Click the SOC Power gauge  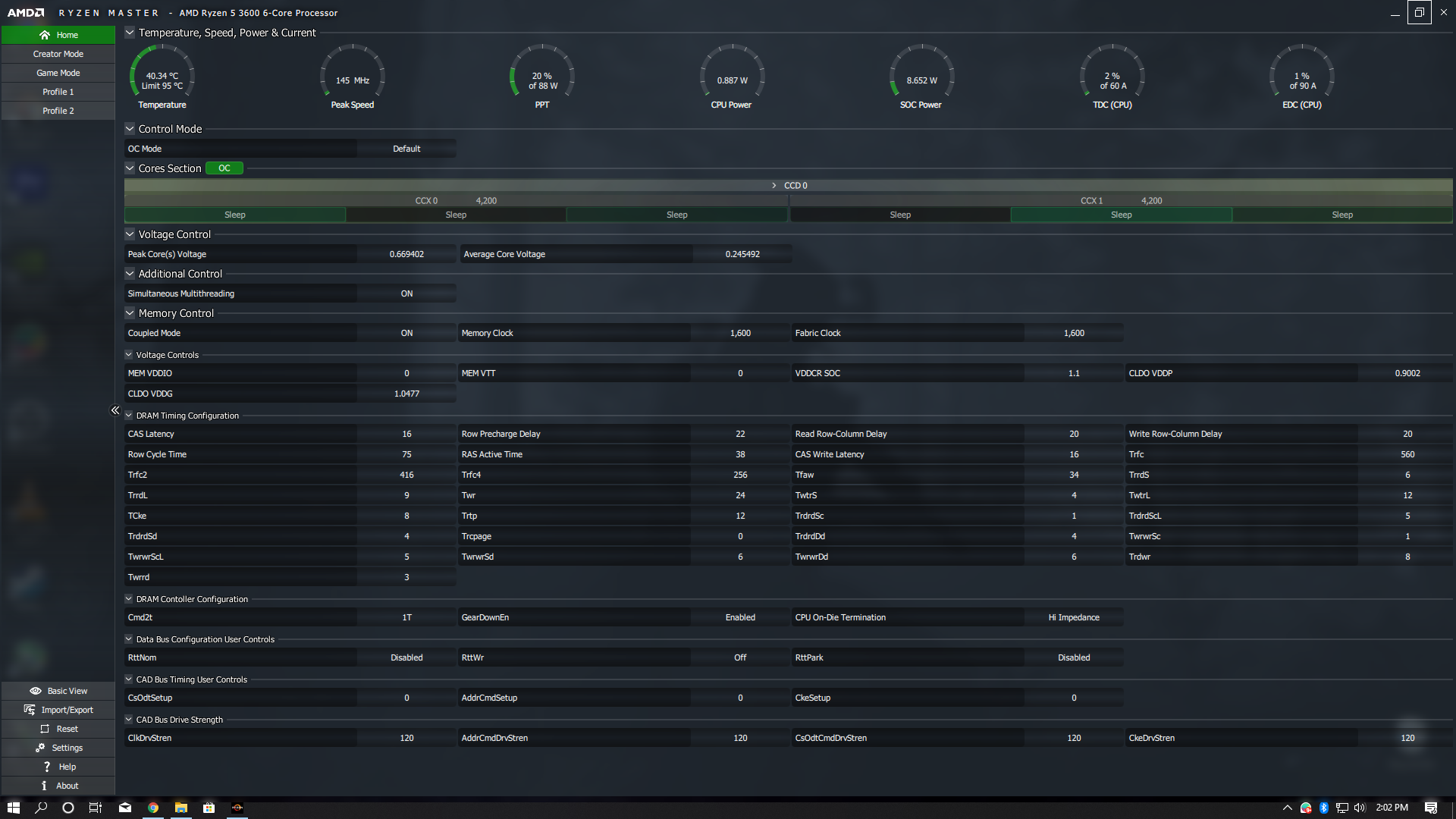921,77
